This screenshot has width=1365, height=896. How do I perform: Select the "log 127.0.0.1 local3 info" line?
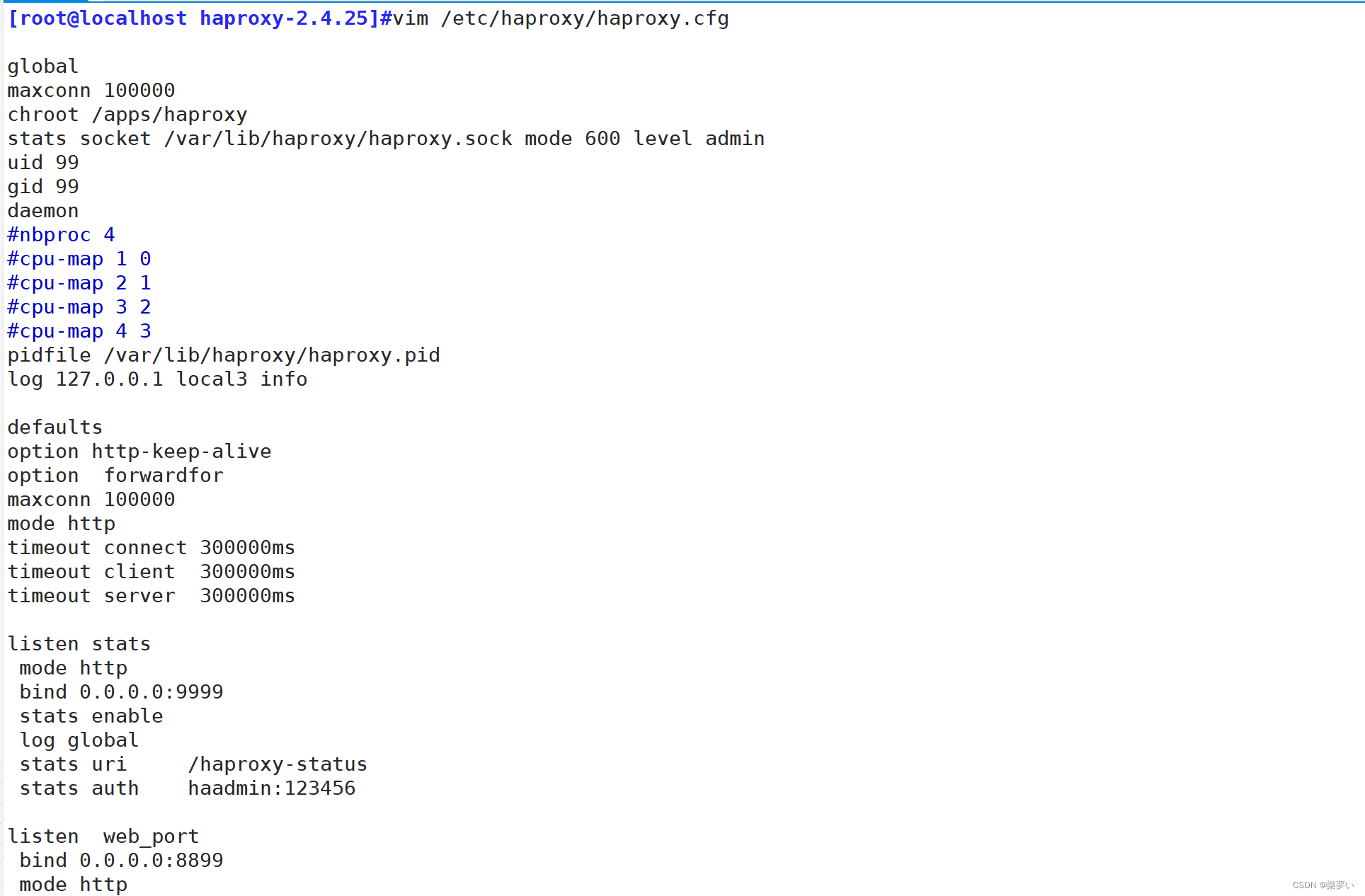click(x=156, y=379)
